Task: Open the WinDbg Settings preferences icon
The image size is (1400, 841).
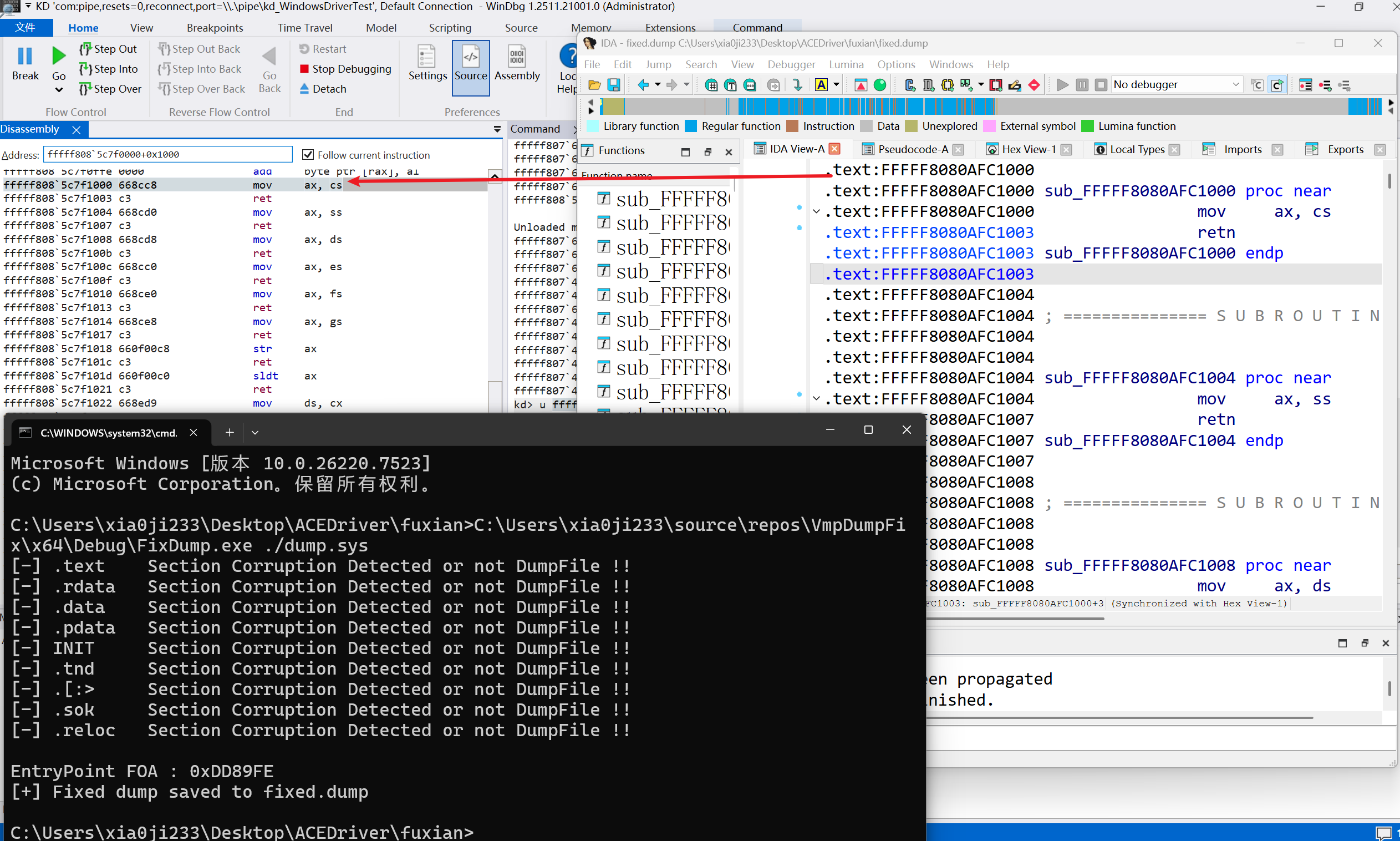Action: click(x=427, y=63)
